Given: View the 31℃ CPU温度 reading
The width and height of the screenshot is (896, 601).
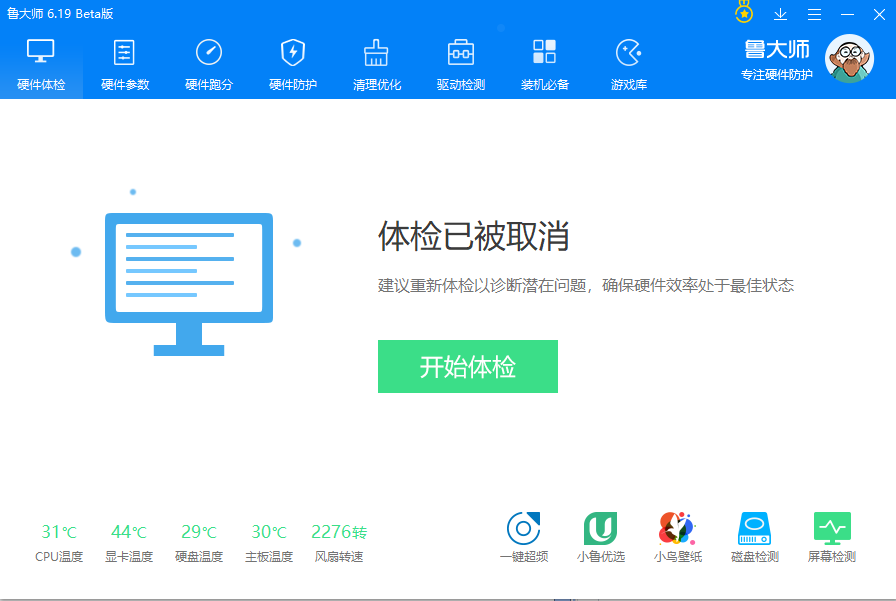Looking at the screenshot, I should [59, 543].
